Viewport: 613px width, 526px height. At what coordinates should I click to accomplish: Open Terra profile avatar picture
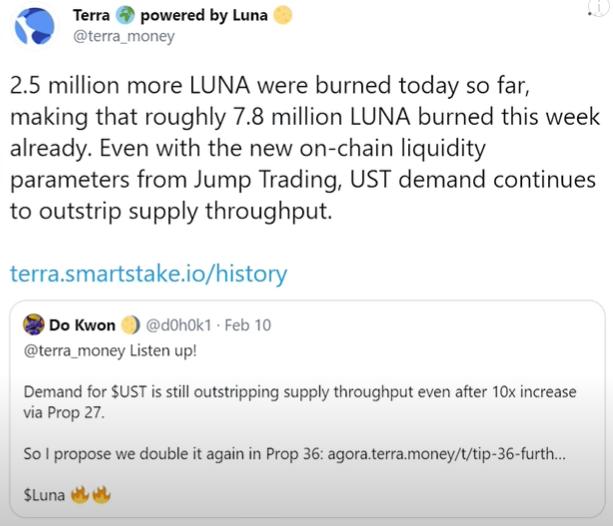click(34, 26)
